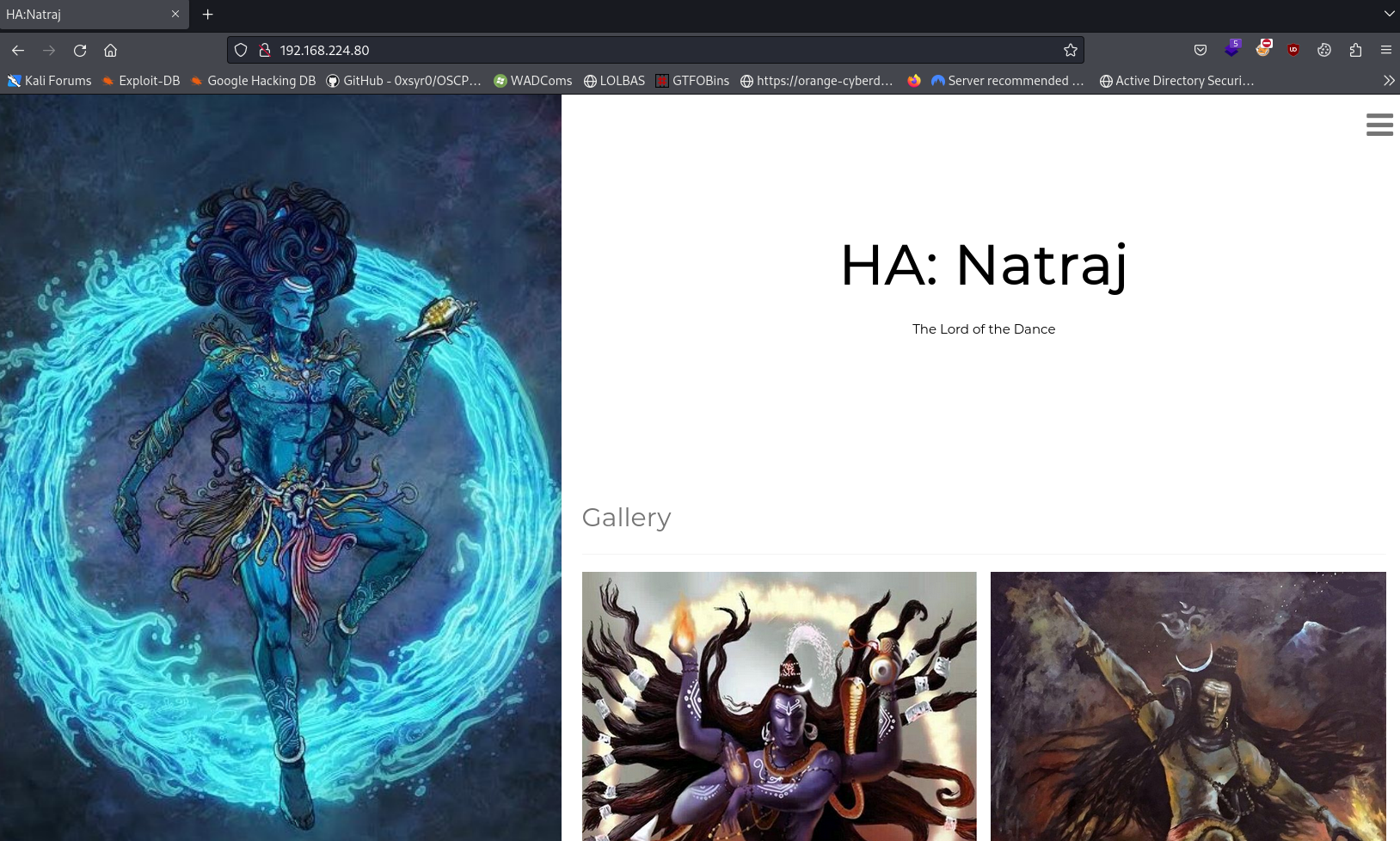The width and height of the screenshot is (1400, 841).
Task: Open the dark dancing Shiva gallery thumbnail
Action: (1188, 706)
